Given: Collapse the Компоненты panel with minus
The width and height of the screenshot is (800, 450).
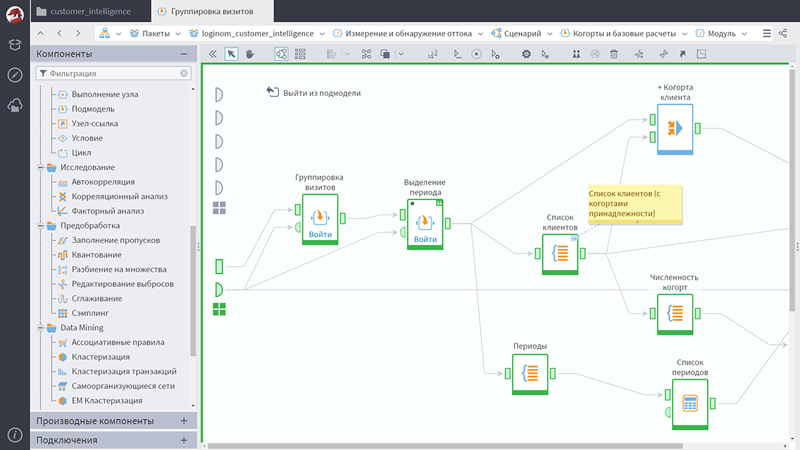Looking at the screenshot, I should 183,54.
